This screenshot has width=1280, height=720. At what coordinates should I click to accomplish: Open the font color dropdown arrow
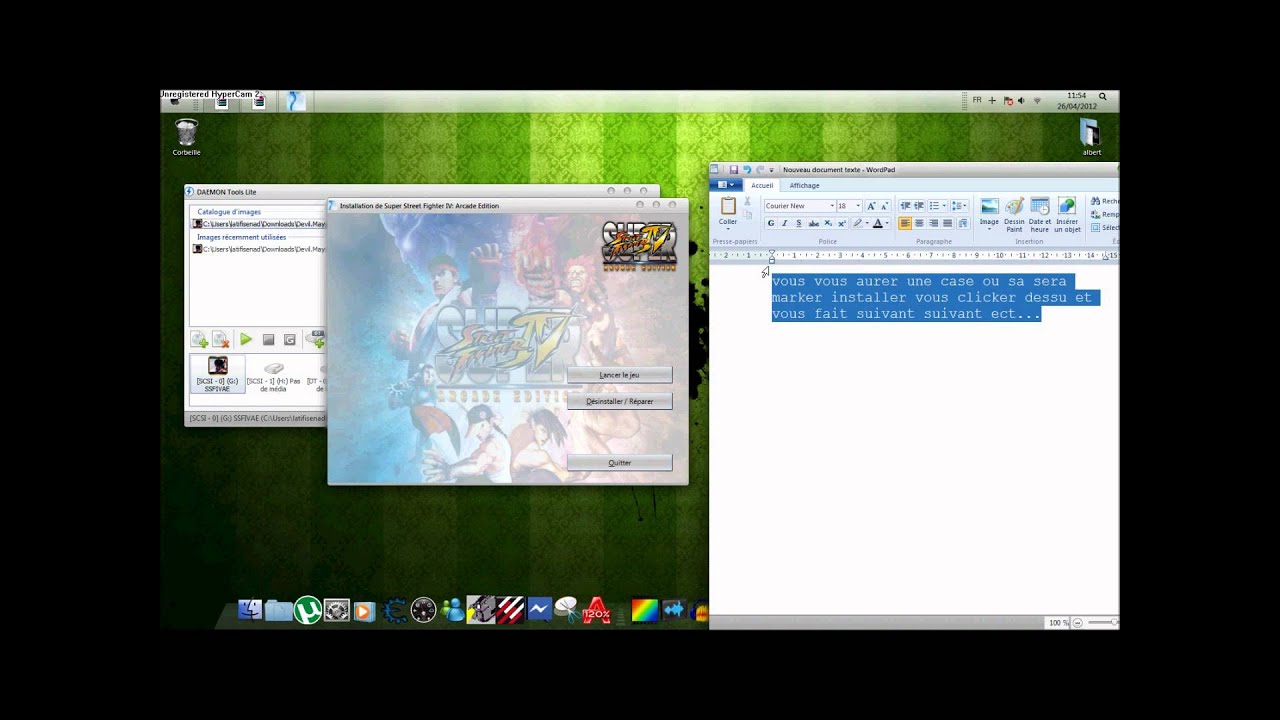click(x=887, y=223)
